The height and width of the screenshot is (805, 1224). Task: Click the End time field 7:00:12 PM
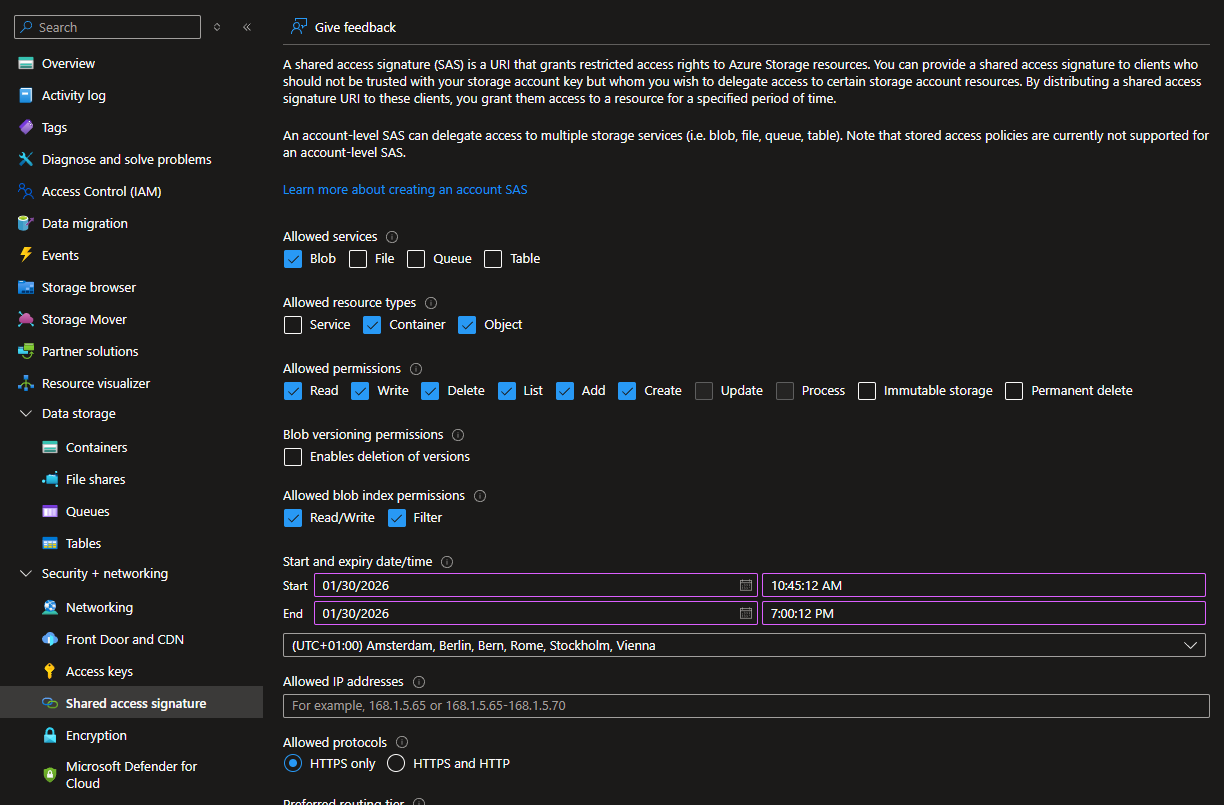tap(984, 613)
